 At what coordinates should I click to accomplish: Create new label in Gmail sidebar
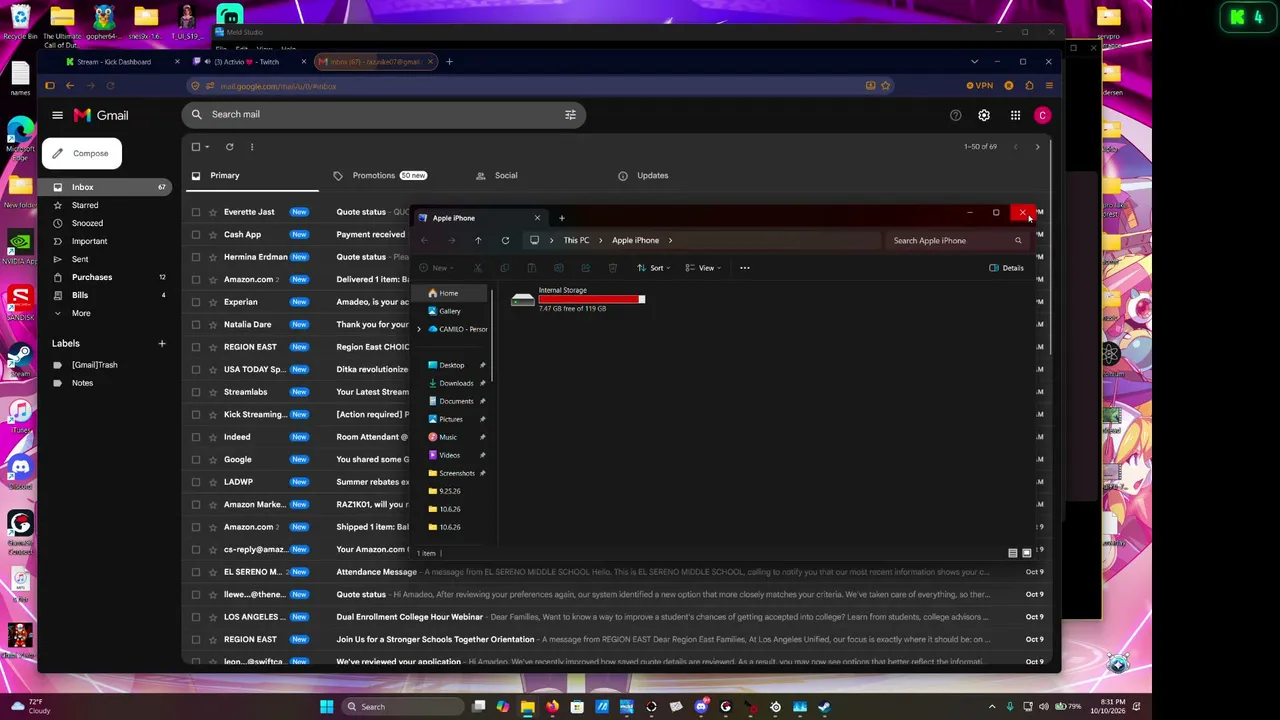pyautogui.click(x=162, y=344)
